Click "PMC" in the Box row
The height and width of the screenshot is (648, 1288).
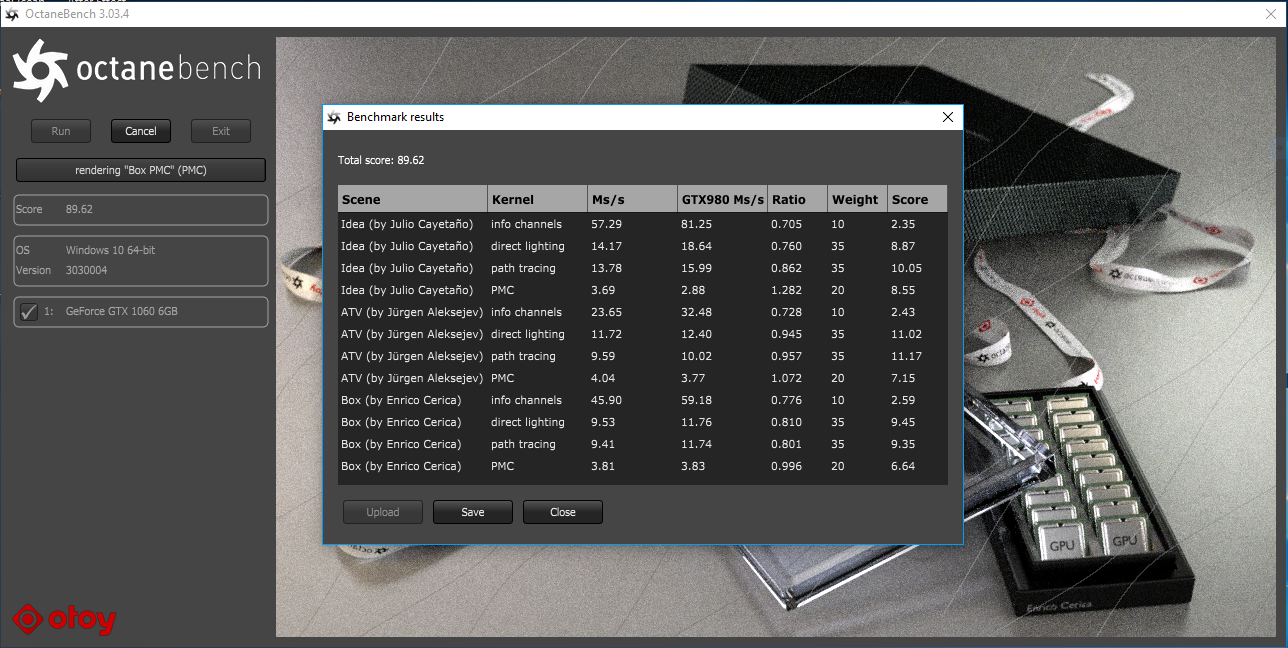504,466
